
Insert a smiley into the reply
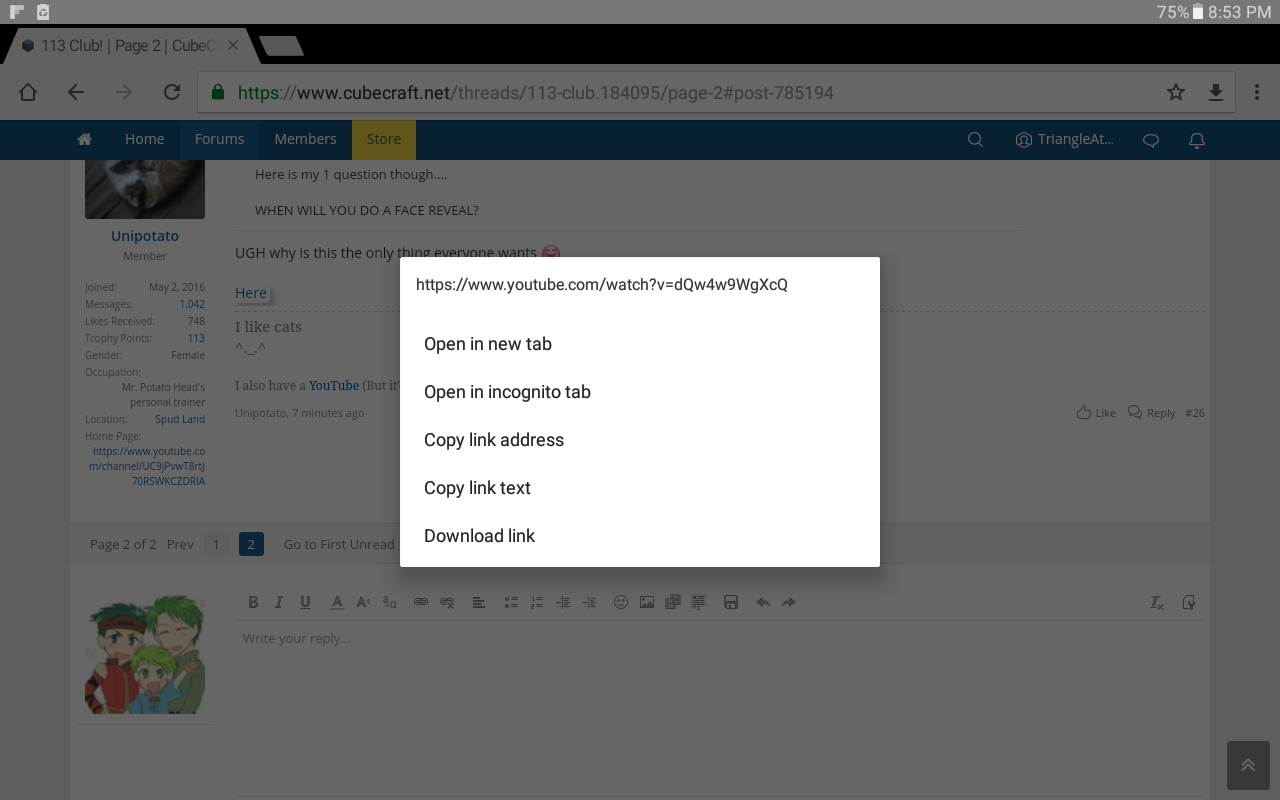621,602
